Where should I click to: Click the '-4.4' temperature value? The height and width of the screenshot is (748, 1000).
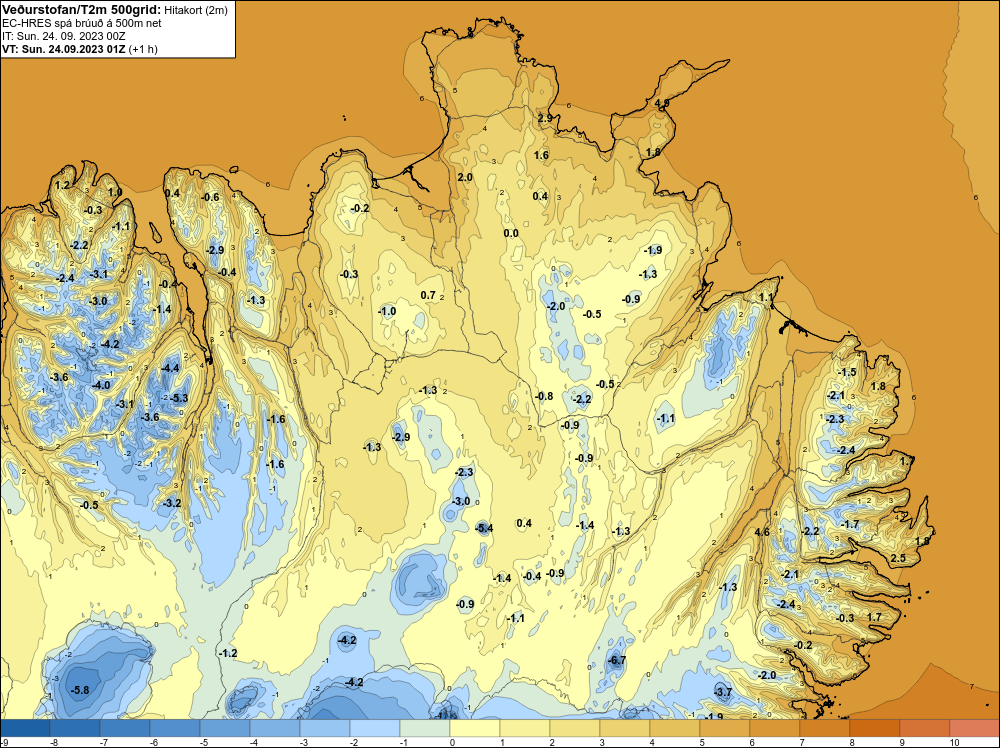click(170, 368)
